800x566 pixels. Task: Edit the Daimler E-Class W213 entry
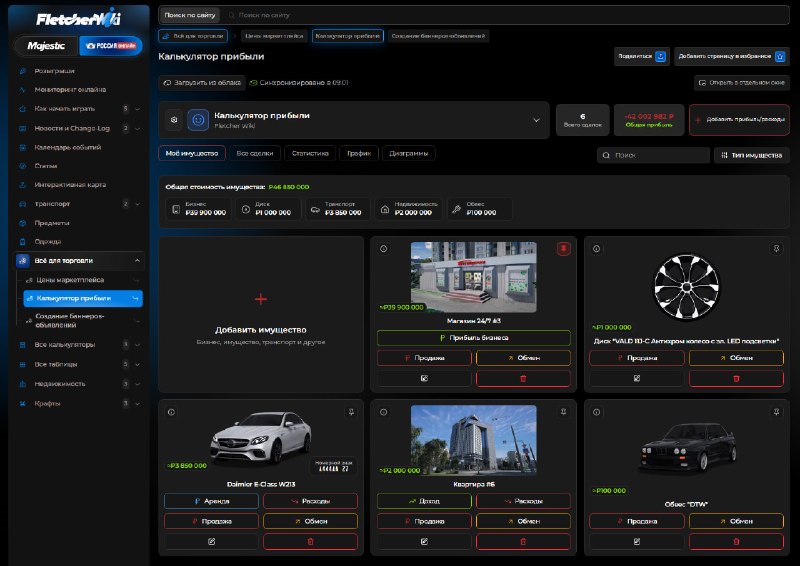tap(211, 542)
